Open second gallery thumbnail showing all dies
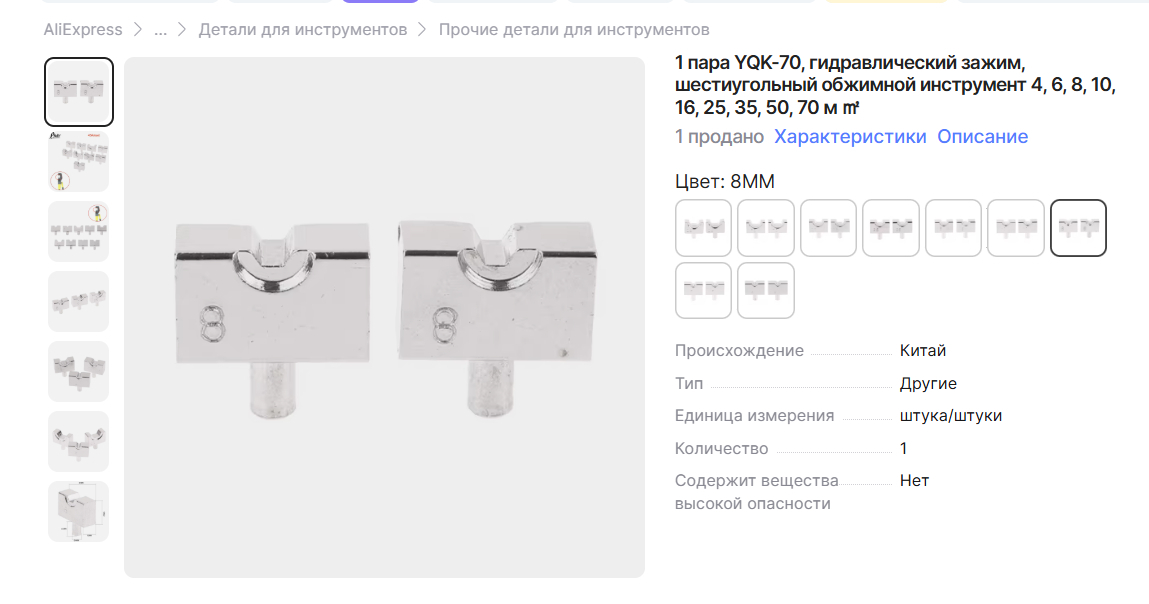 78,161
